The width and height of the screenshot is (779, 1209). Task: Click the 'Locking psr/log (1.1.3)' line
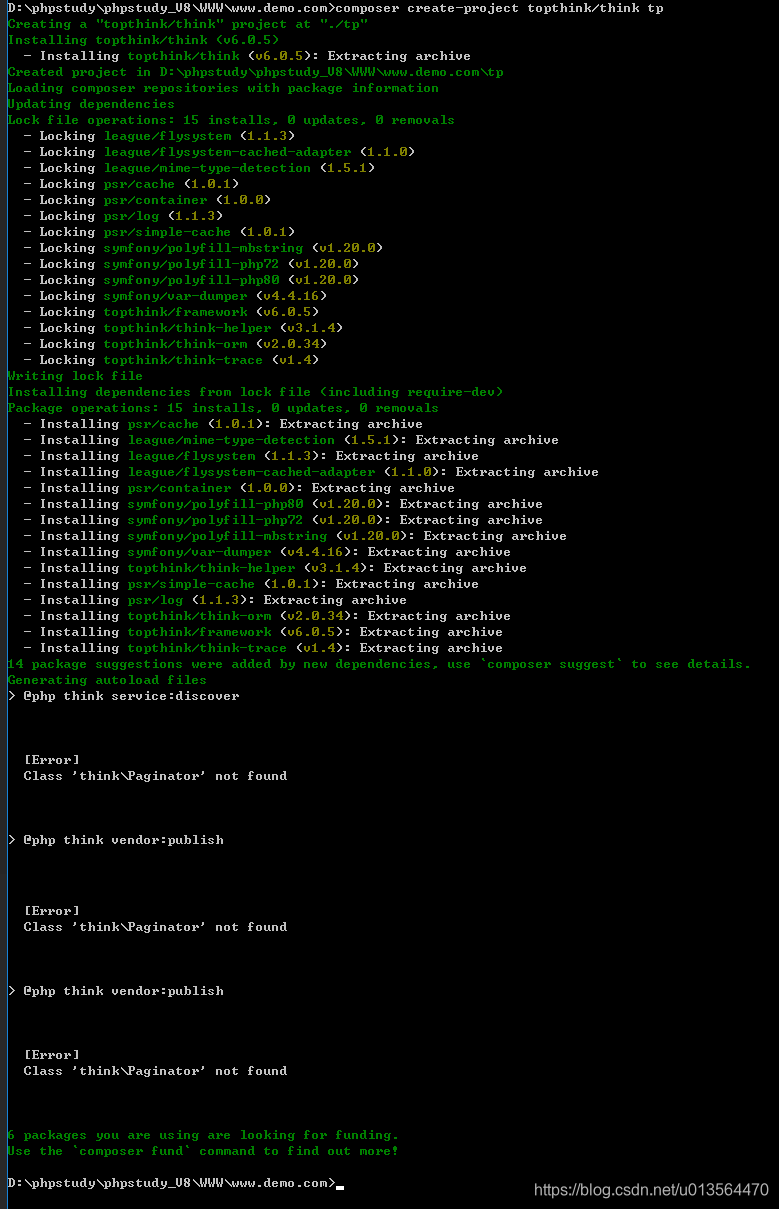click(123, 216)
